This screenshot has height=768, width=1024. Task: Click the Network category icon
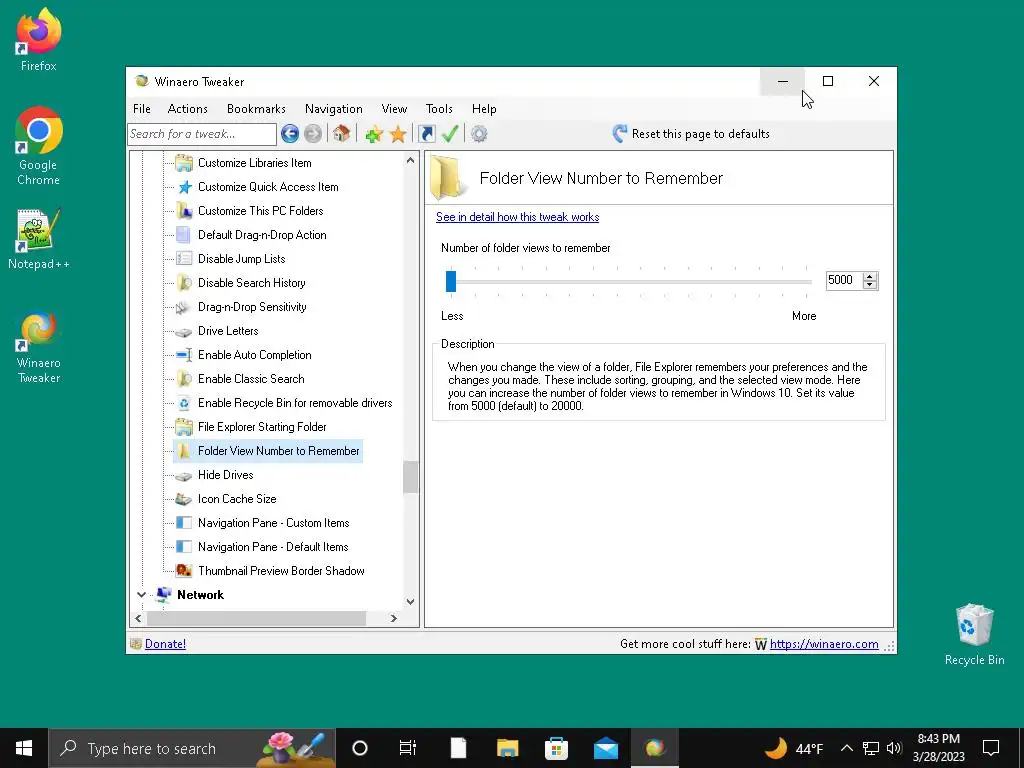(x=163, y=594)
